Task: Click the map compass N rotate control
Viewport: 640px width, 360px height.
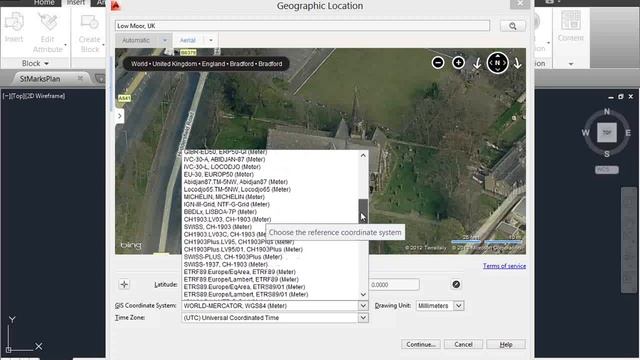Action: click(x=497, y=62)
